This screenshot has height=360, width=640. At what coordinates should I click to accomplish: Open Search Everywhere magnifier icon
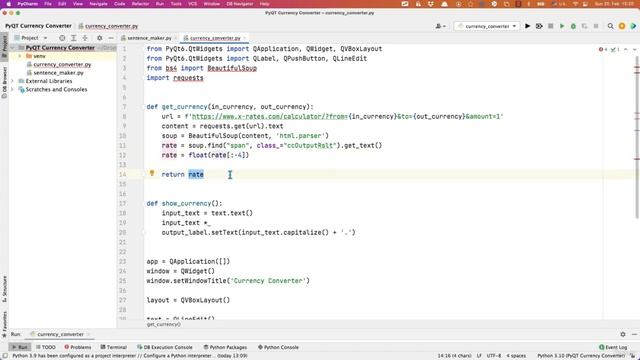(x=610, y=26)
